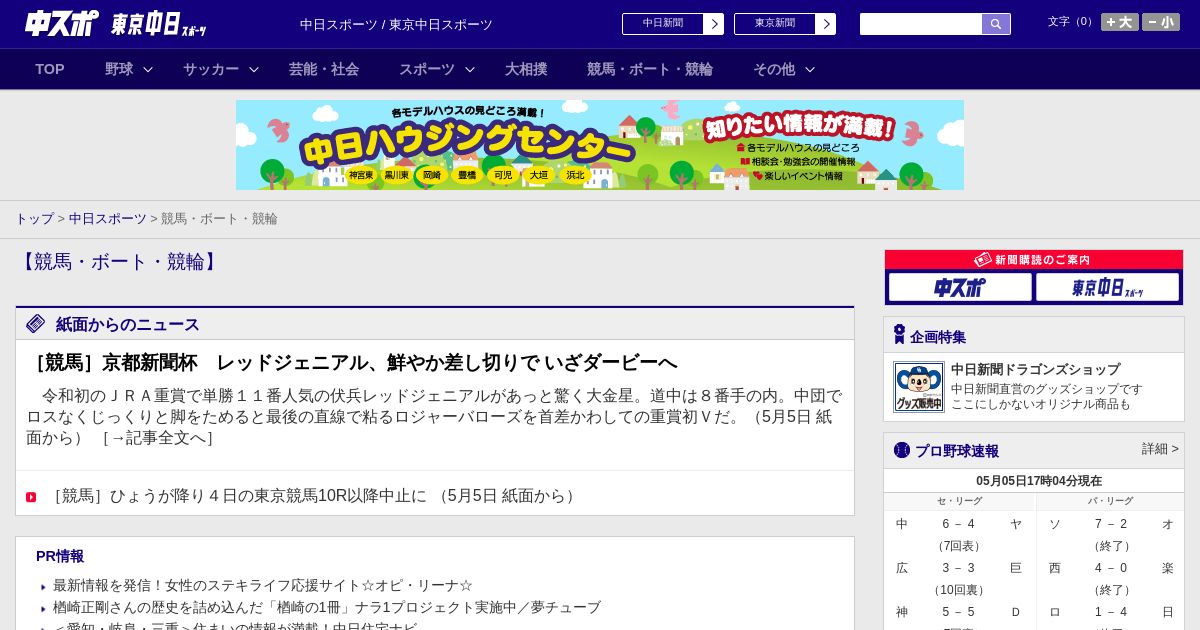
Task: Click the 中スポ subscription button
Action: (960, 287)
